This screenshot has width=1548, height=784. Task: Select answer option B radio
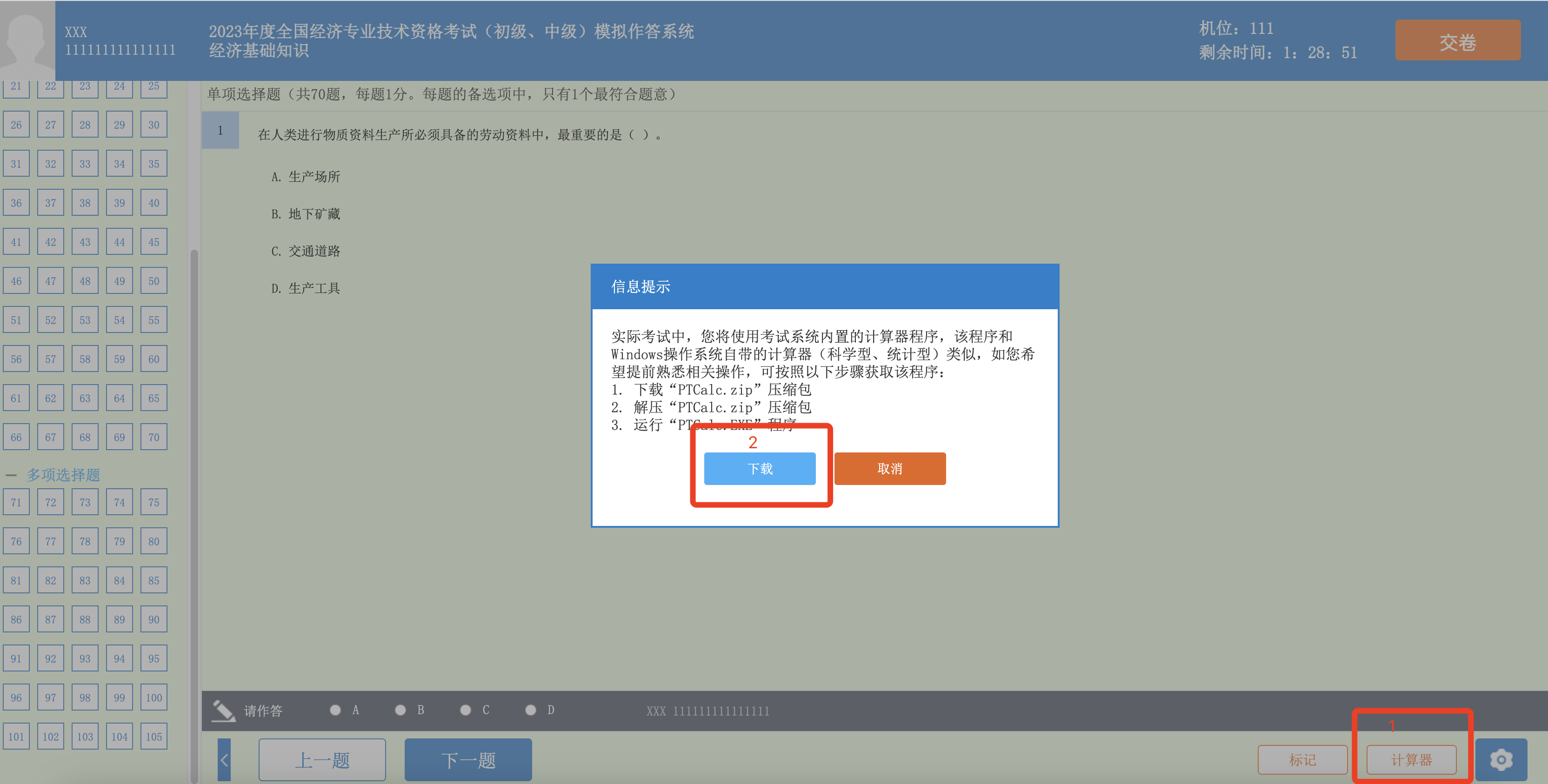[x=400, y=710]
